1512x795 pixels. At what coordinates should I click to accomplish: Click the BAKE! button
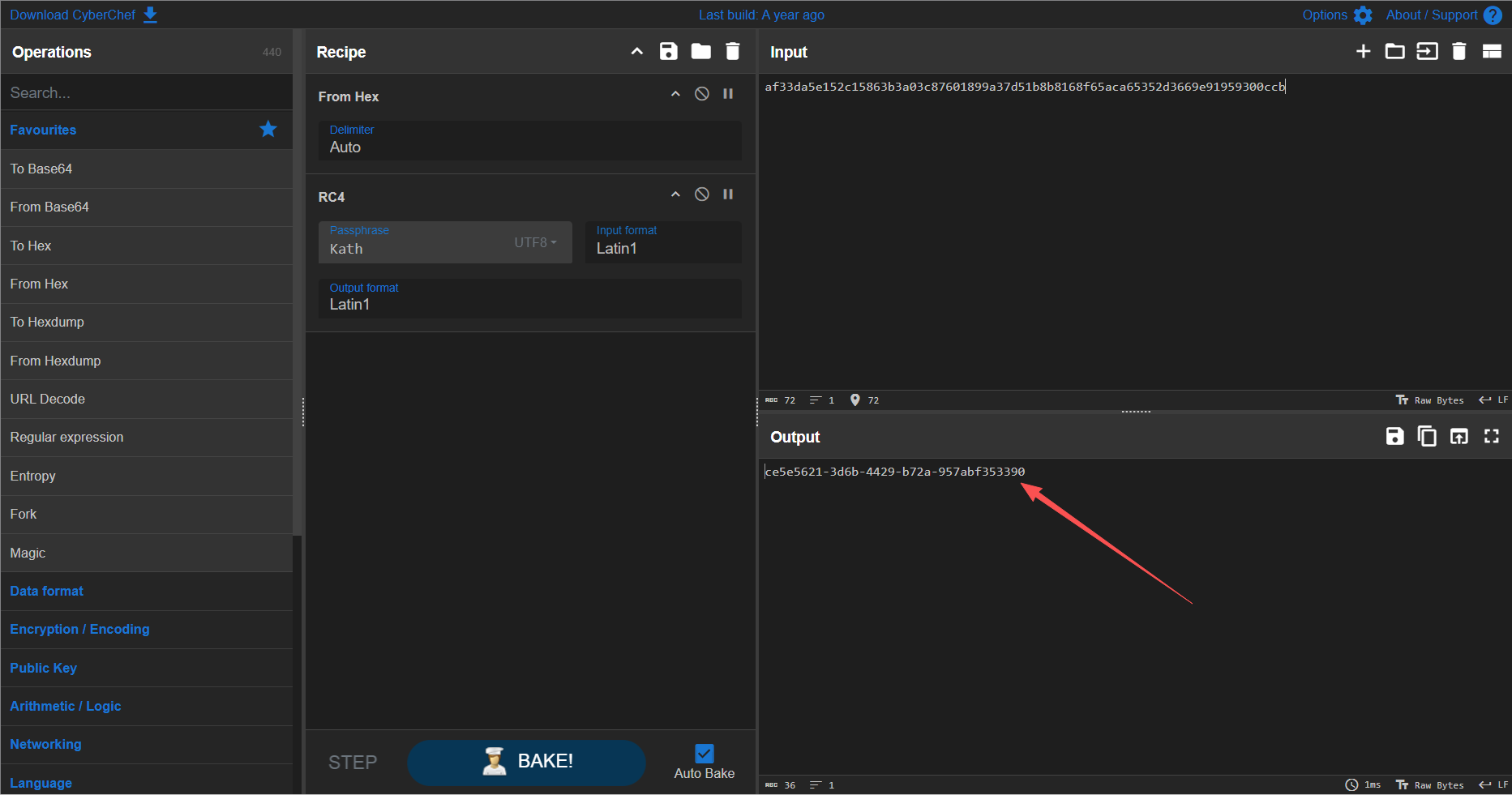(x=526, y=762)
